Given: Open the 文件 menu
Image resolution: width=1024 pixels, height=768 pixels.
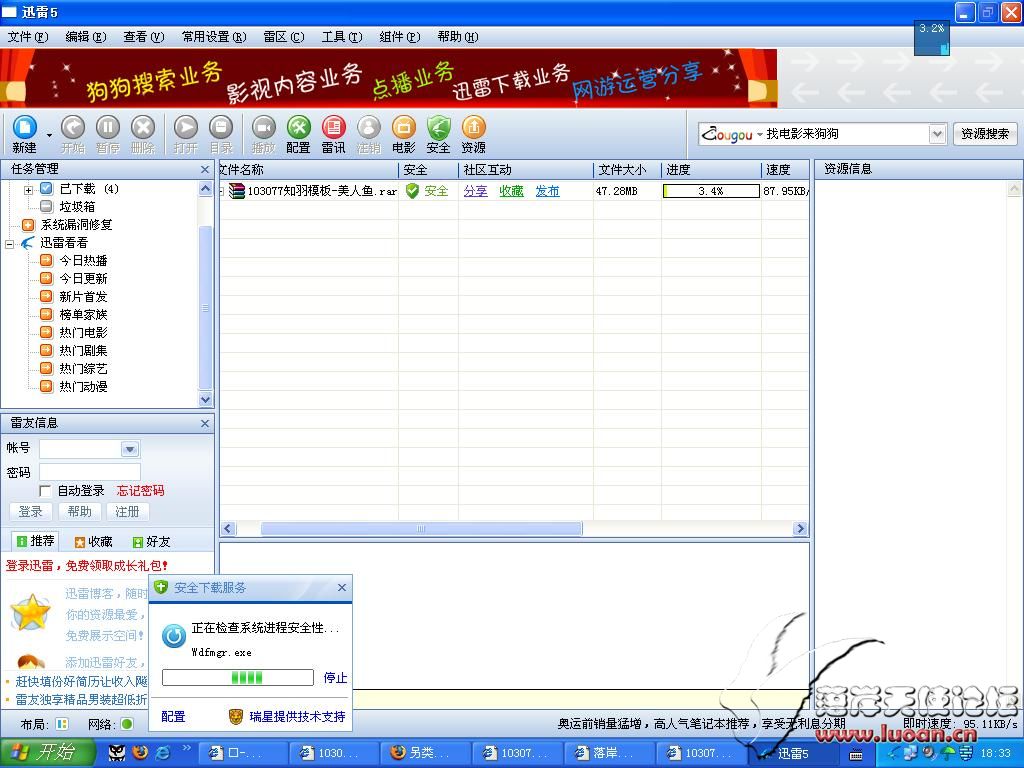Looking at the screenshot, I should pos(28,37).
